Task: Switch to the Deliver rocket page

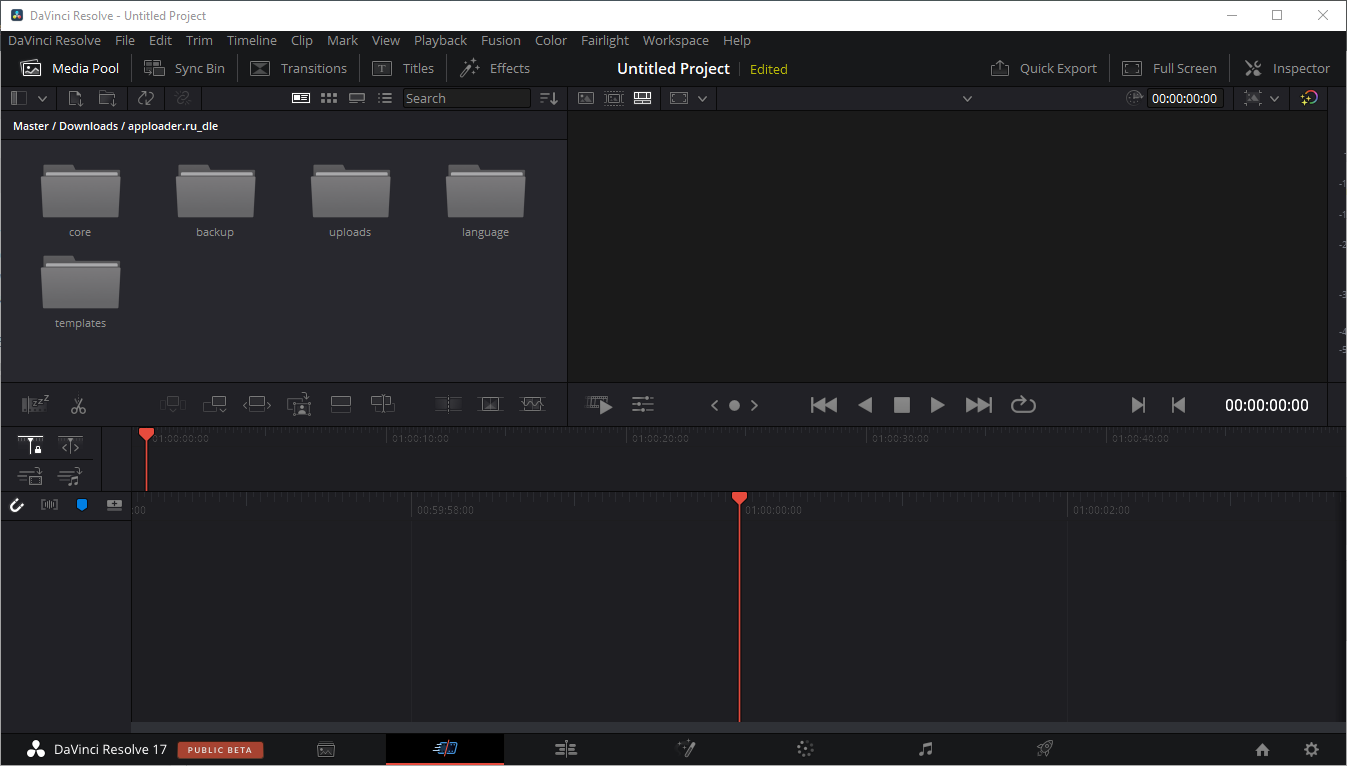Action: pyautogui.click(x=1045, y=749)
